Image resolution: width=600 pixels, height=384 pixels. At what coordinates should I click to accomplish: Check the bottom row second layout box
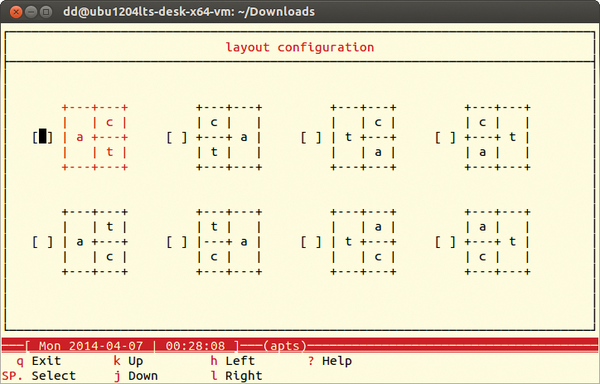[x=177, y=241]
